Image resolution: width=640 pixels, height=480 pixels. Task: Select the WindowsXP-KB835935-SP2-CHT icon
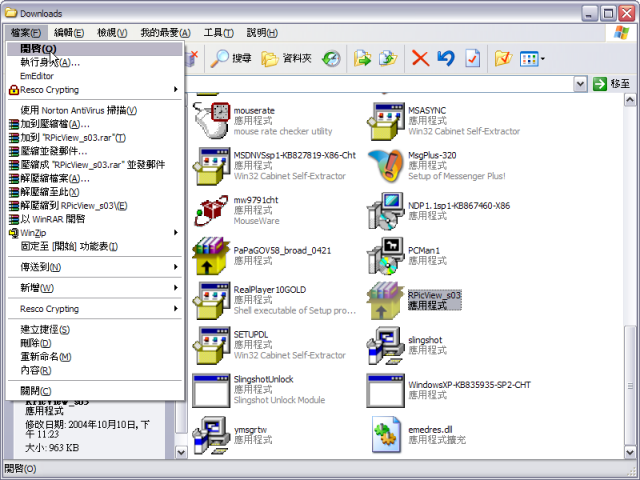(x=386, y=390)
